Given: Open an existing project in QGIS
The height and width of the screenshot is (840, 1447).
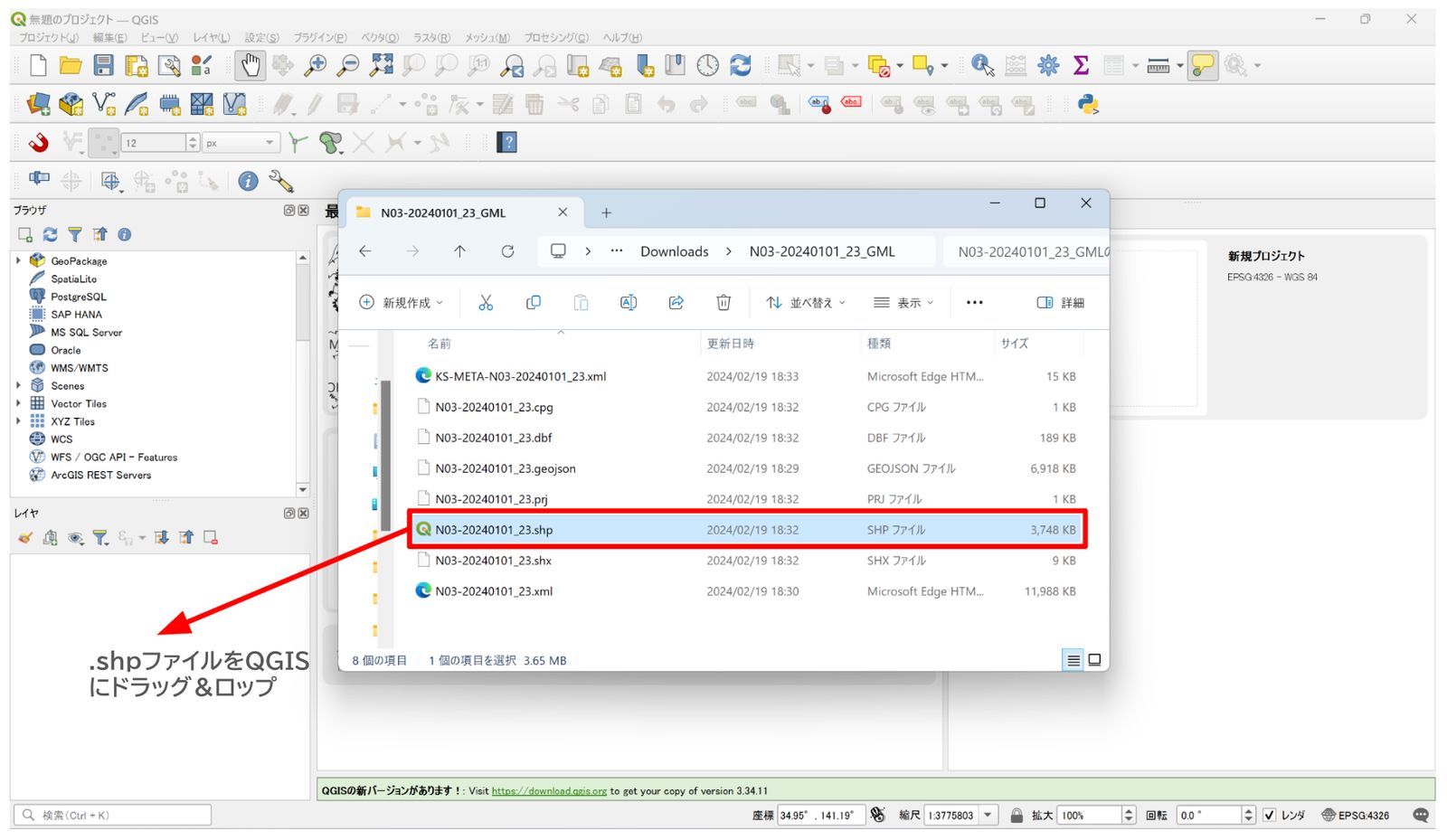Looking at the screenshot, I should pyautogui.click(x=71, y=65).
